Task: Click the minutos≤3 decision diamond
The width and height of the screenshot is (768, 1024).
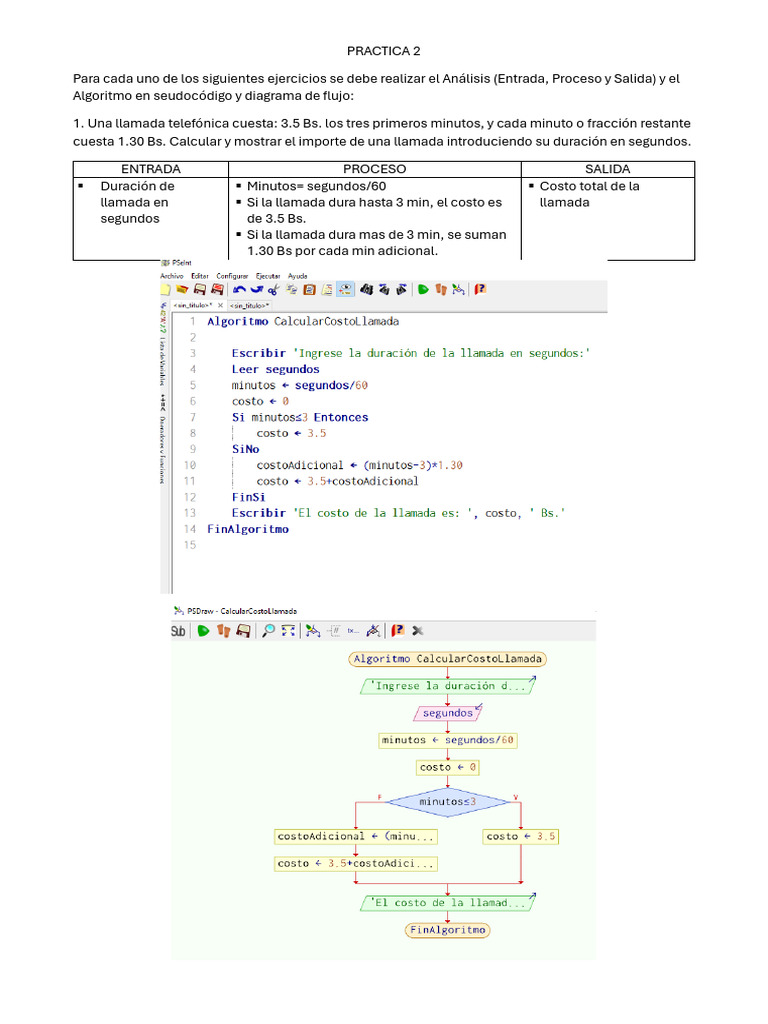Action: click(x=447, y=802)
